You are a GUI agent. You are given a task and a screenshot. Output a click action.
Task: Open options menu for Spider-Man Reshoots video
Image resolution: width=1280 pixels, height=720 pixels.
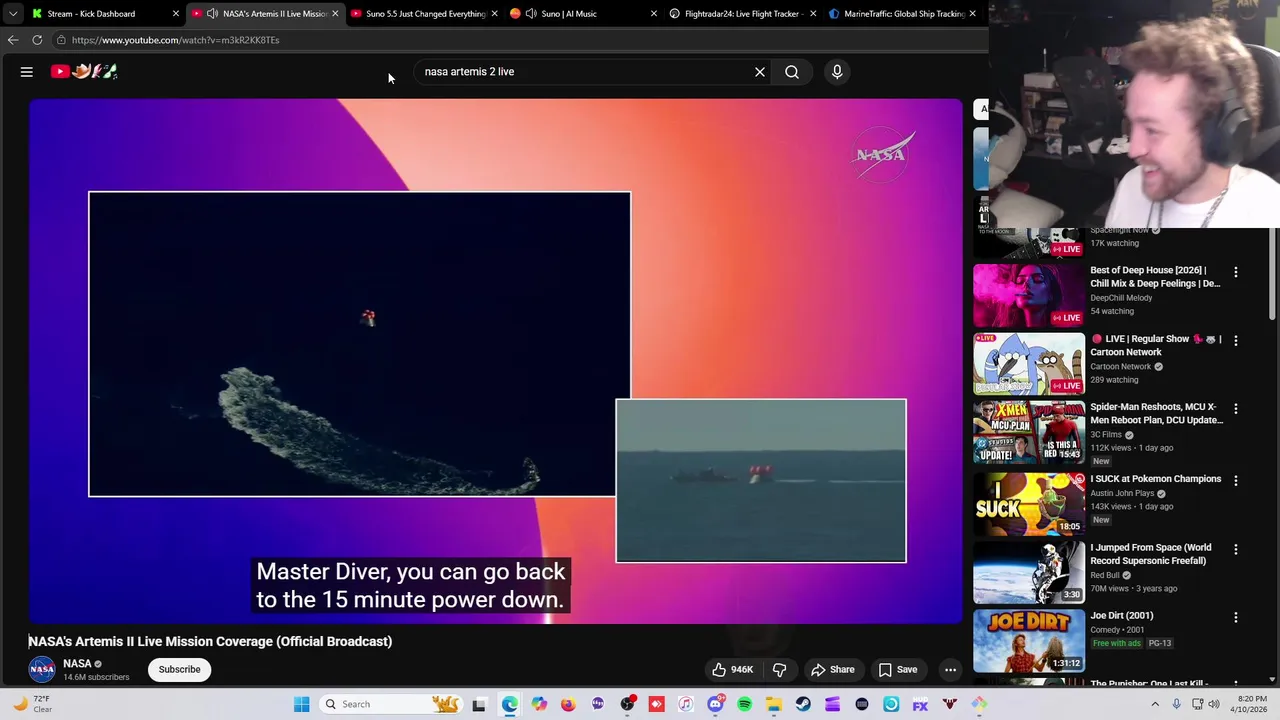[x=1236, y=409]
